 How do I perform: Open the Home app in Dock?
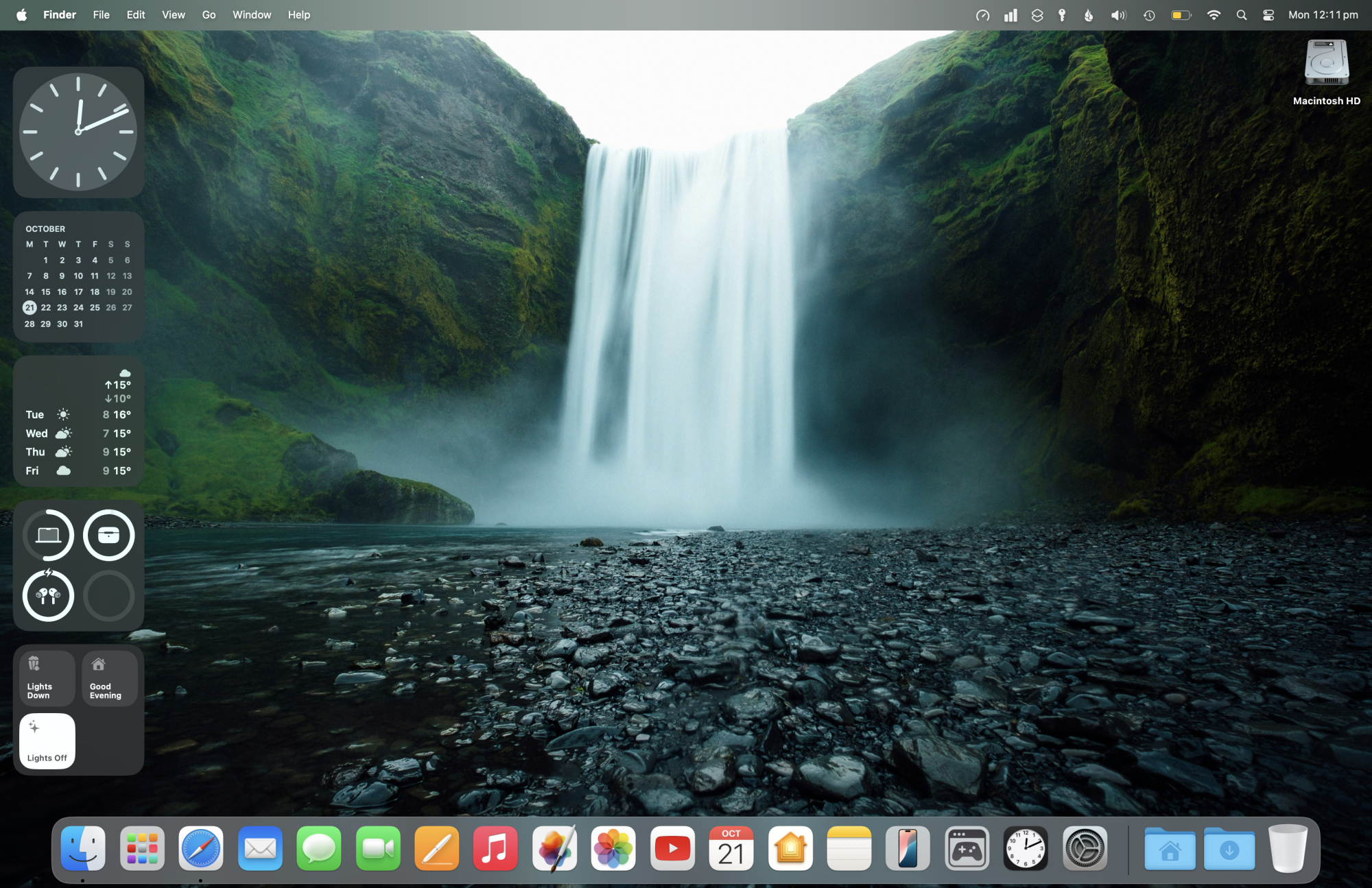click(790, 849)
